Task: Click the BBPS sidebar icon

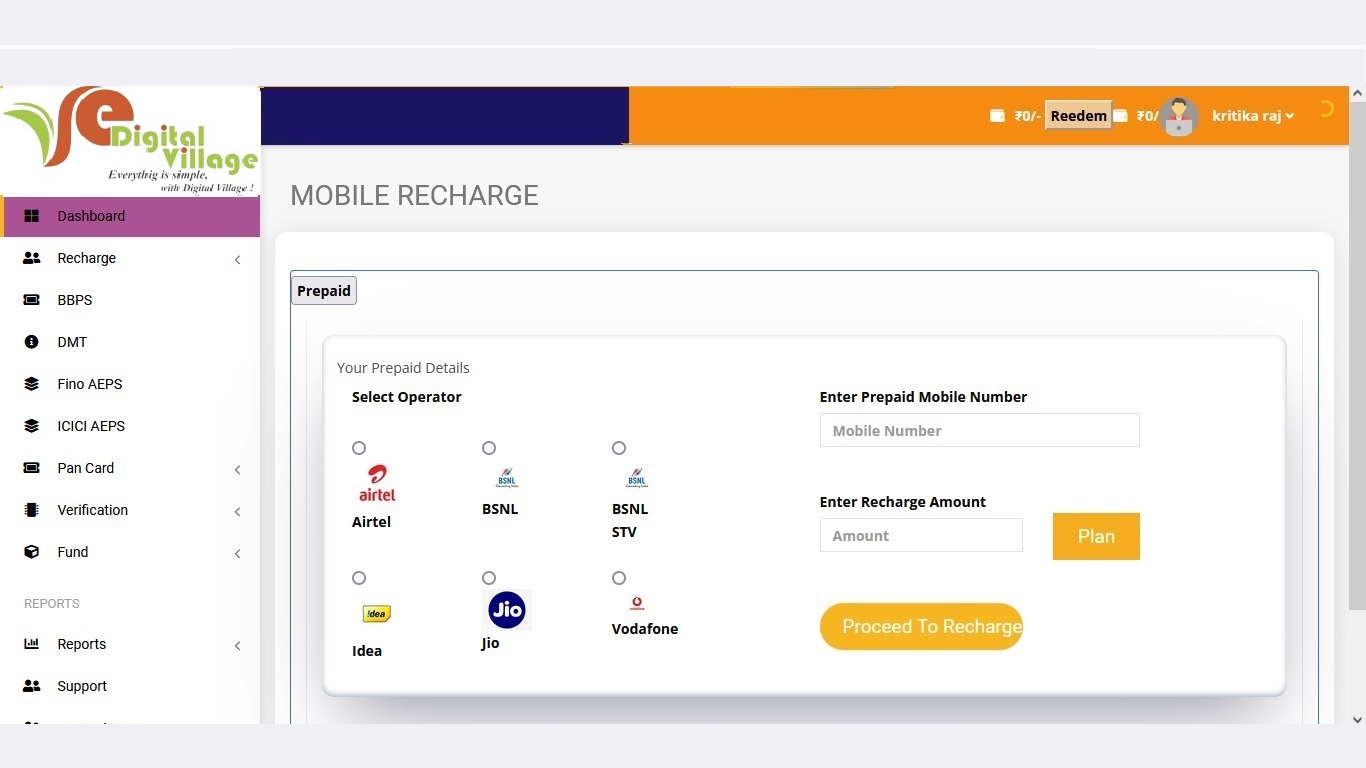Action: [31, 300]
